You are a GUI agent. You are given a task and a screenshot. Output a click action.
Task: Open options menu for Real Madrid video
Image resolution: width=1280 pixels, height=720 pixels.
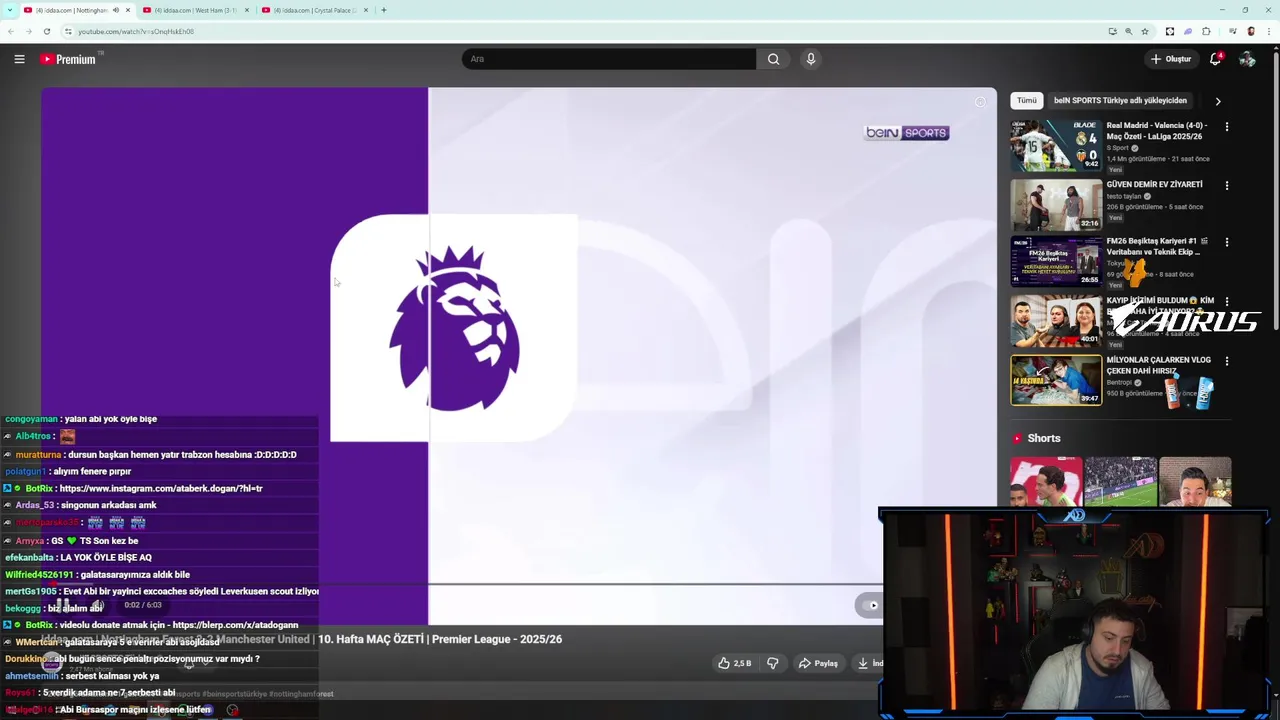[1227, 127]
